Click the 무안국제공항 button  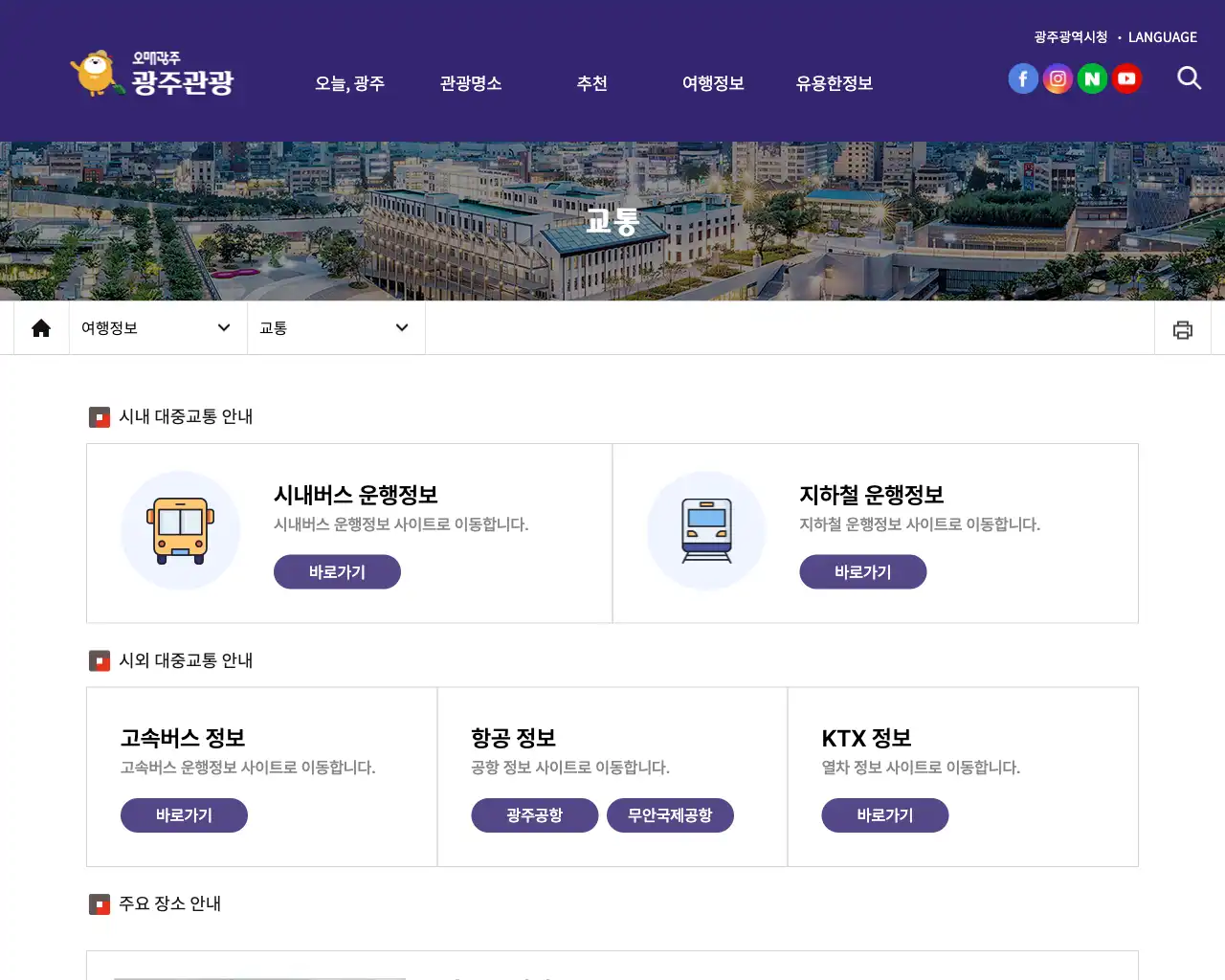click(670, 815)
